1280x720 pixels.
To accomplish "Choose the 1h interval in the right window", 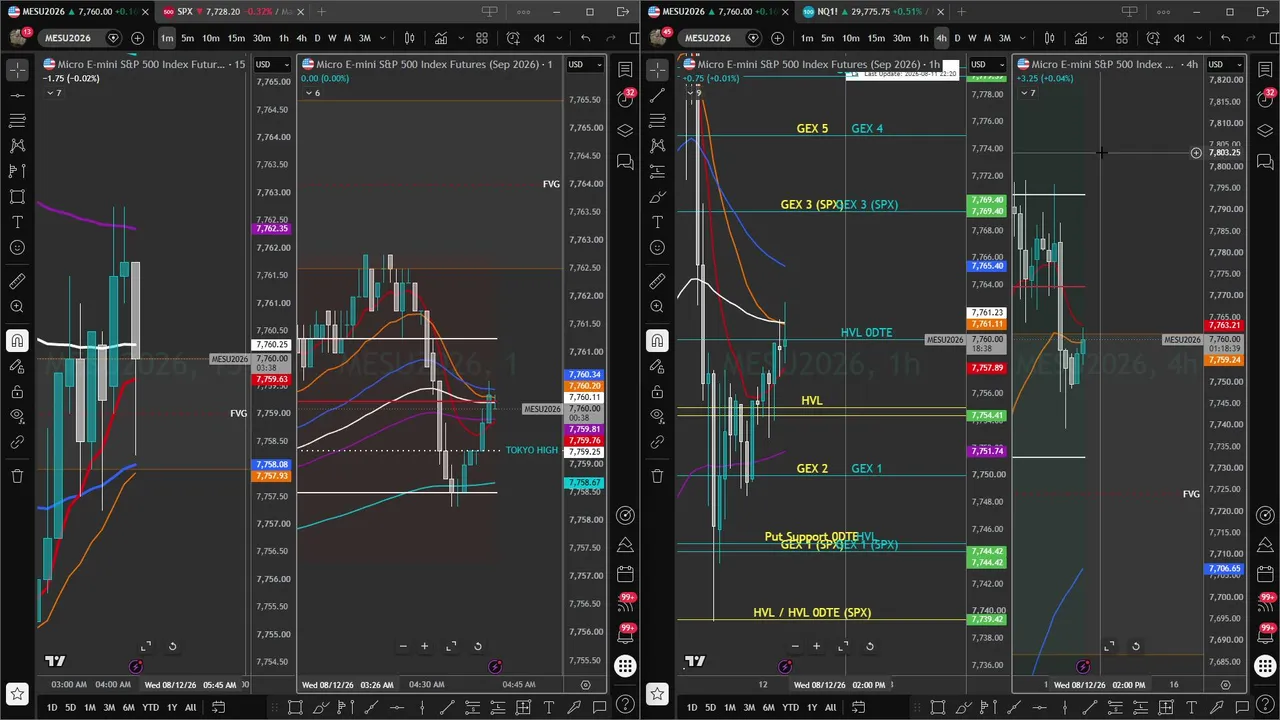I will click(924, 38).
